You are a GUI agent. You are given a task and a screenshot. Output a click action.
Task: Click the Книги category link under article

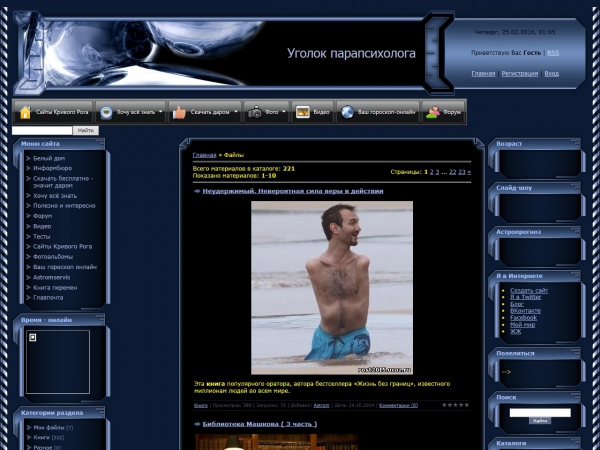click(201, 405)
